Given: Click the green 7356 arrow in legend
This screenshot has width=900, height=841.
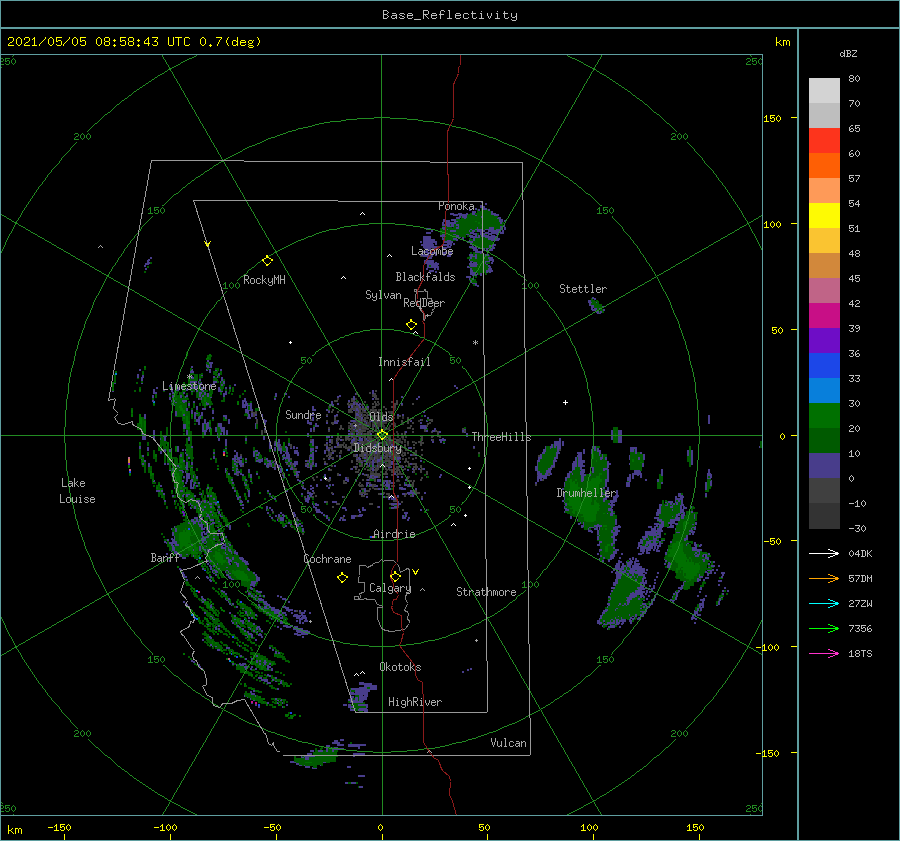Looking at the screenshot, I should [824, 629].
